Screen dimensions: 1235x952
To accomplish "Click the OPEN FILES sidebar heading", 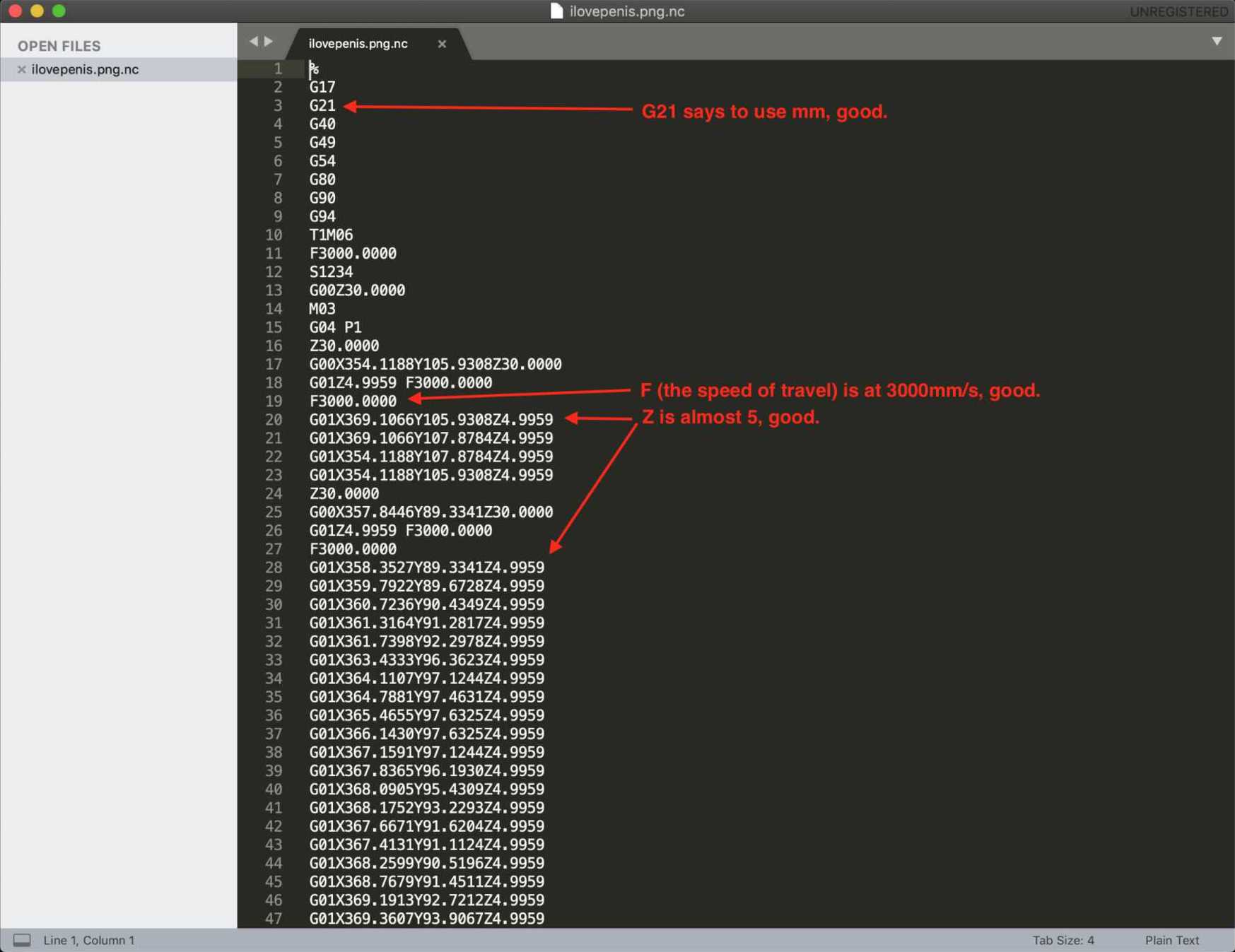I will tap(59, 46).
